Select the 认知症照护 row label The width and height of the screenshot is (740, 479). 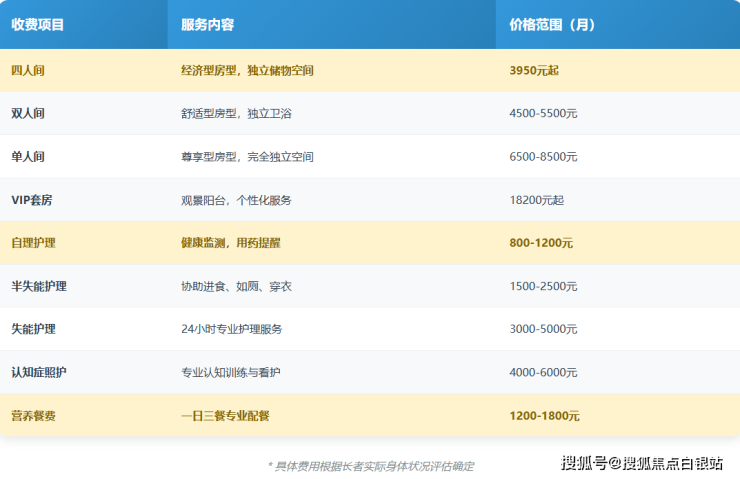[39, 372]
